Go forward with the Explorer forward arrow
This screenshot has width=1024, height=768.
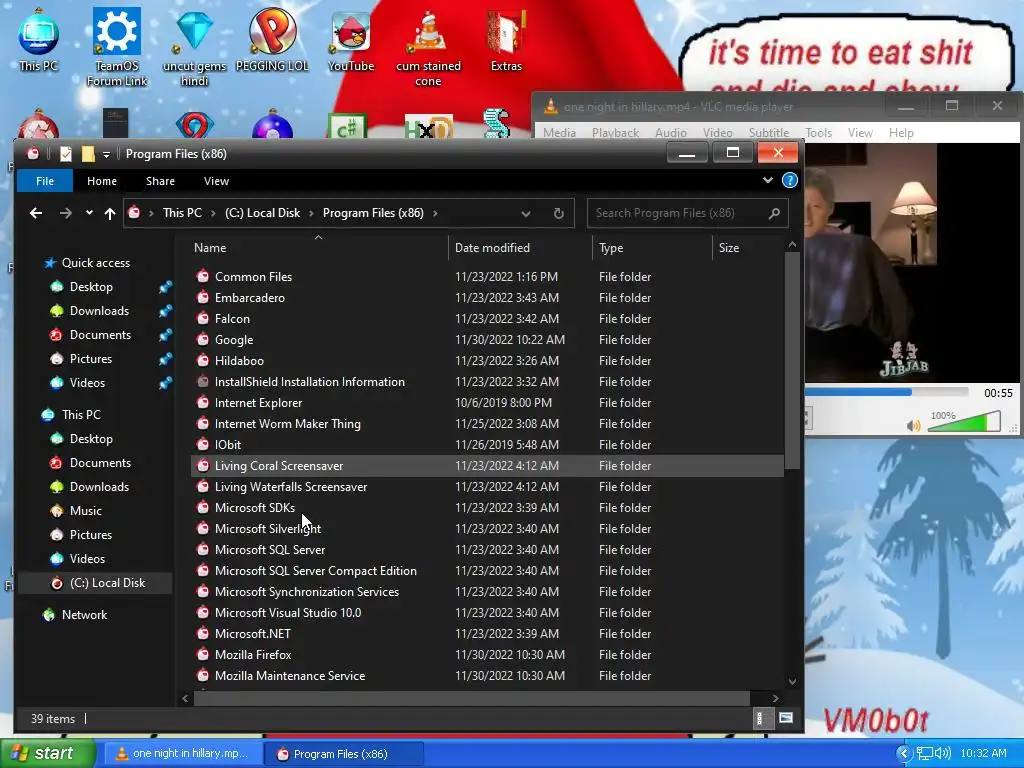point(65,213)
